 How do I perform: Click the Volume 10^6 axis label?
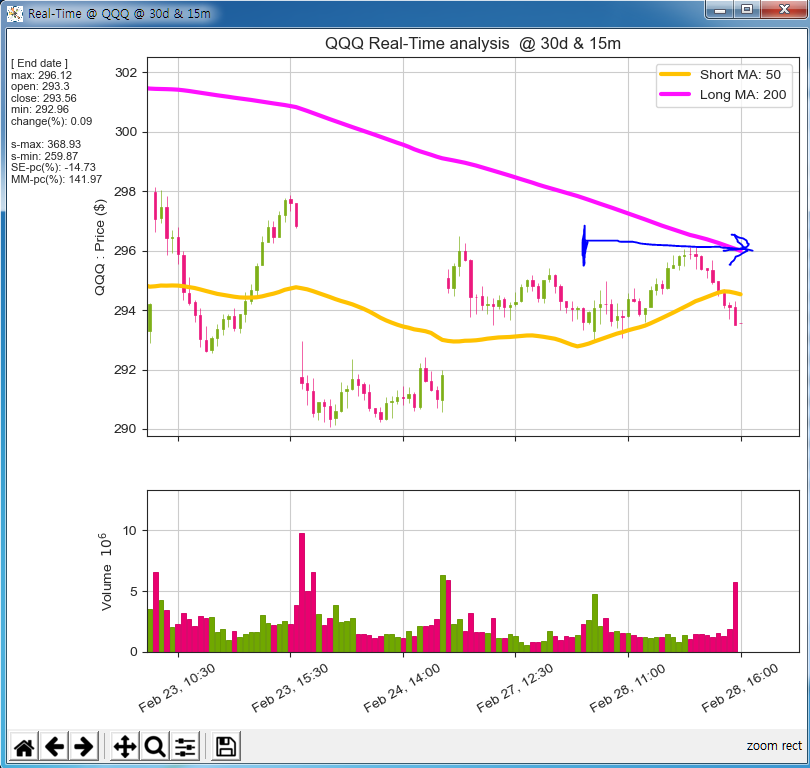pyautogui.click(x=105, y=571)
